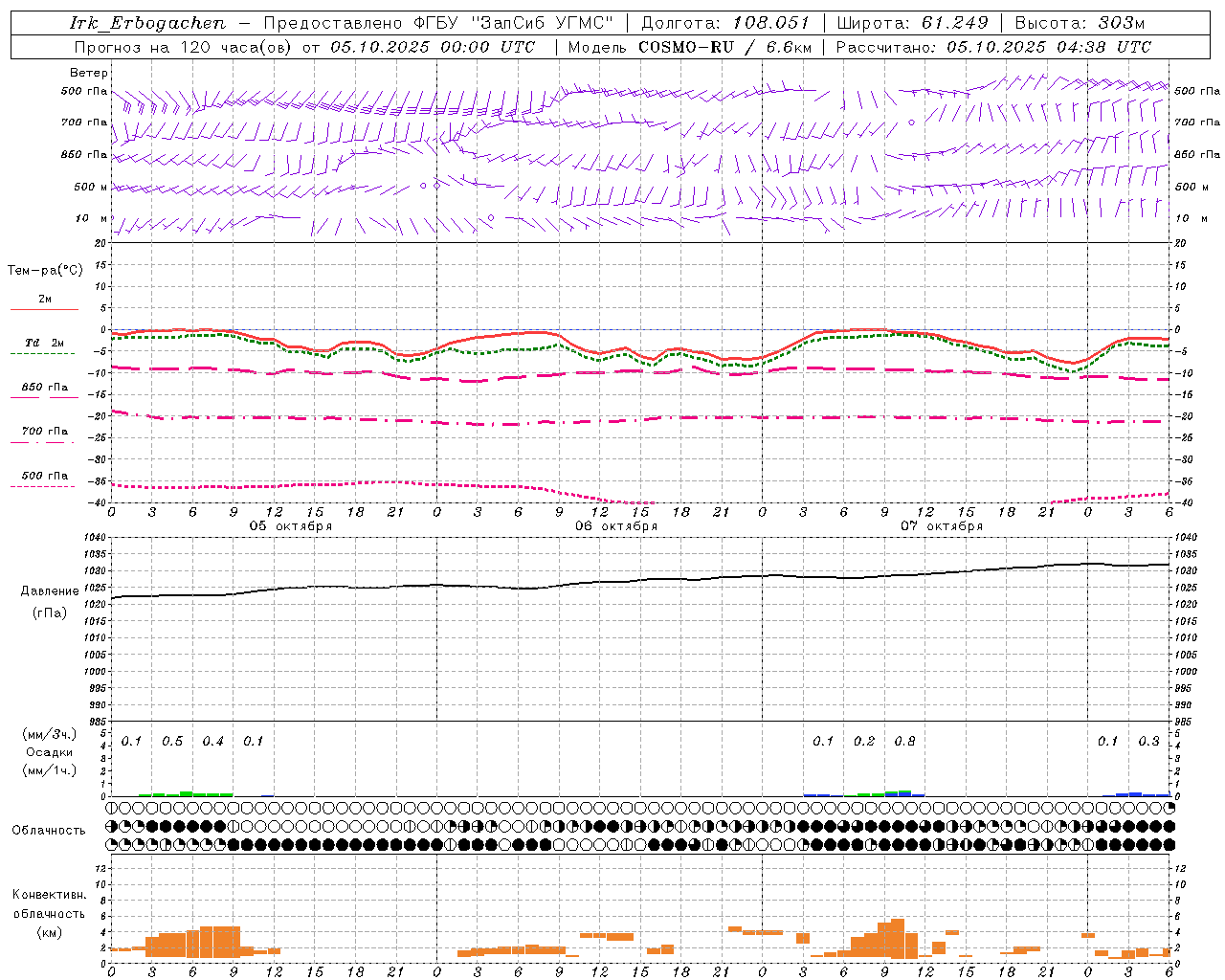This screenshot has height=980, width=1225.
Task: Click the 0.4 precipitation value
Action: coord(213,742)
